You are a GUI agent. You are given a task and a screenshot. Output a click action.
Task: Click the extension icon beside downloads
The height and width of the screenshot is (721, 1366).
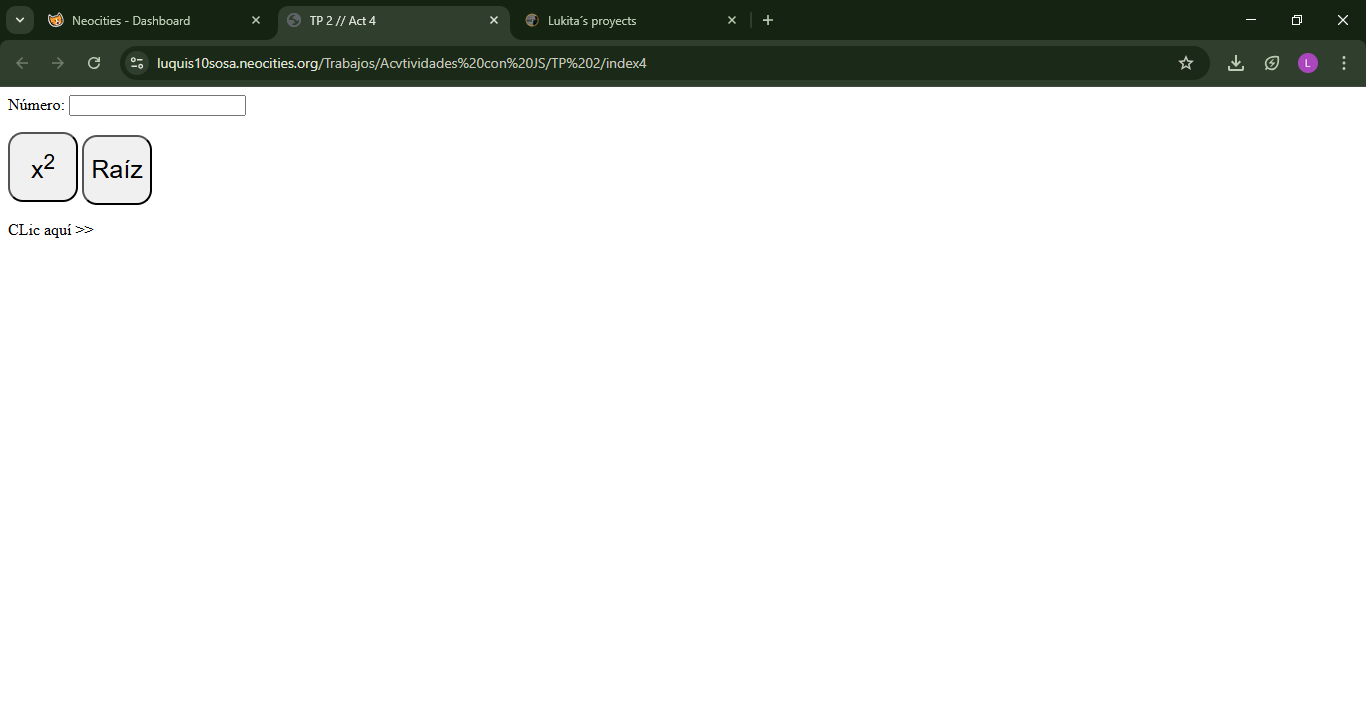click(x=1272, y=63)
